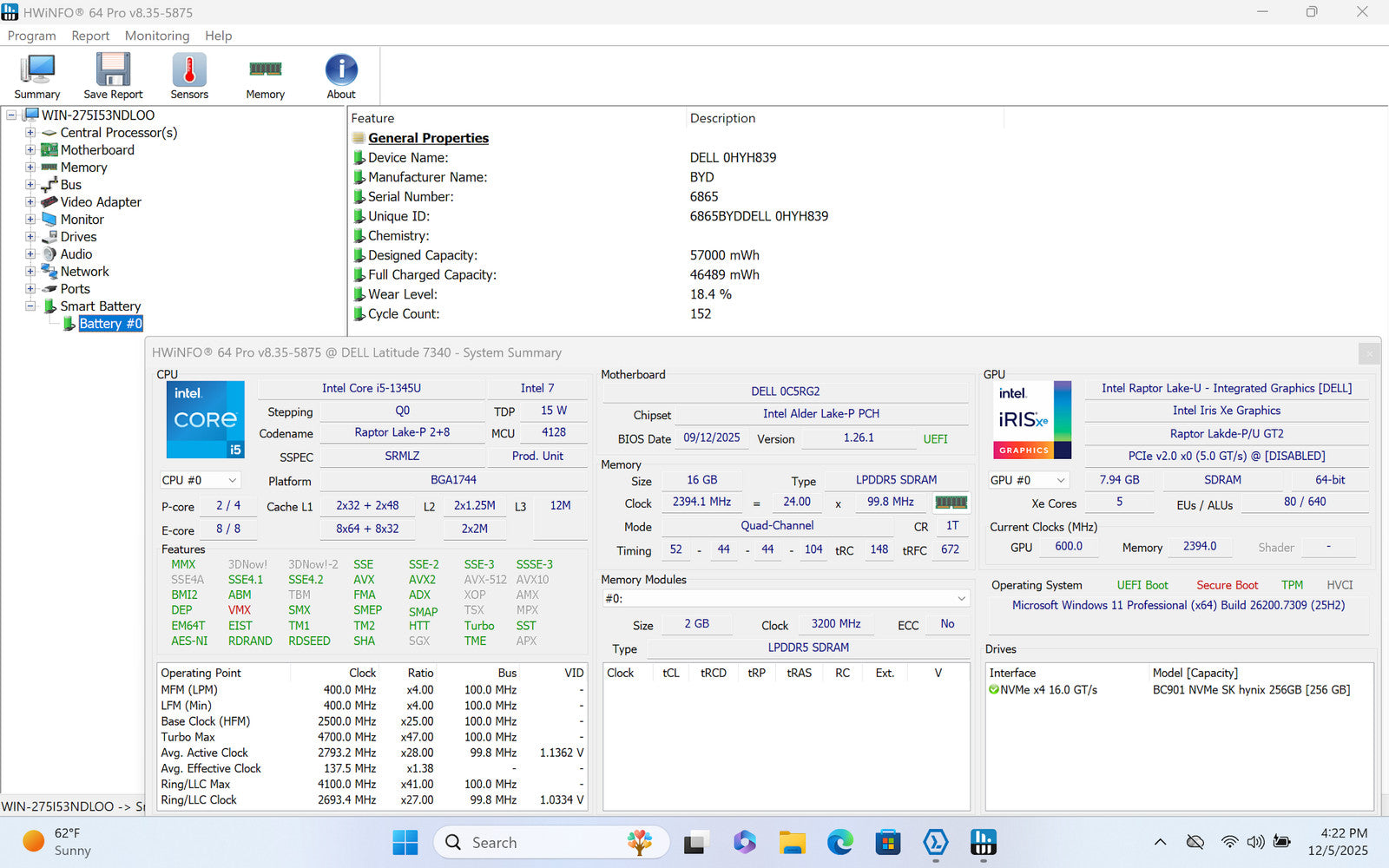Click the Intel Core i5 logo

pyautogui.click(x=206, y=420)
